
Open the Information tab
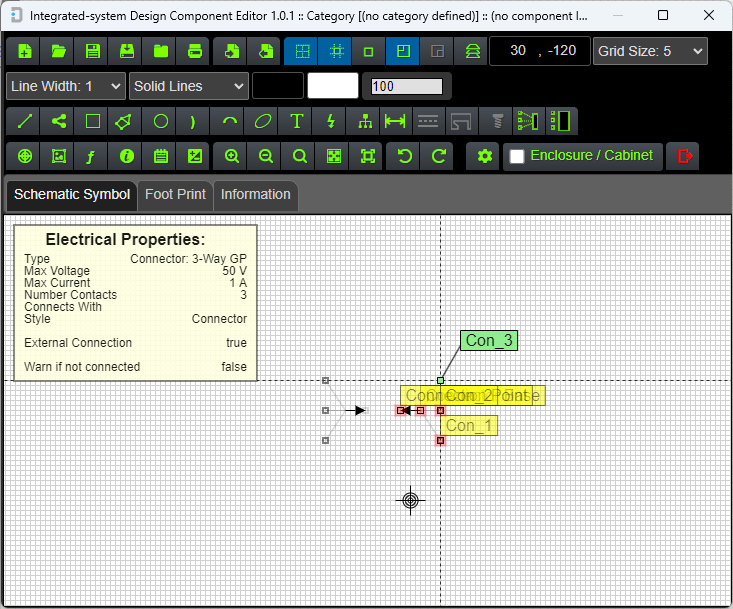click(x=255, y=194)
